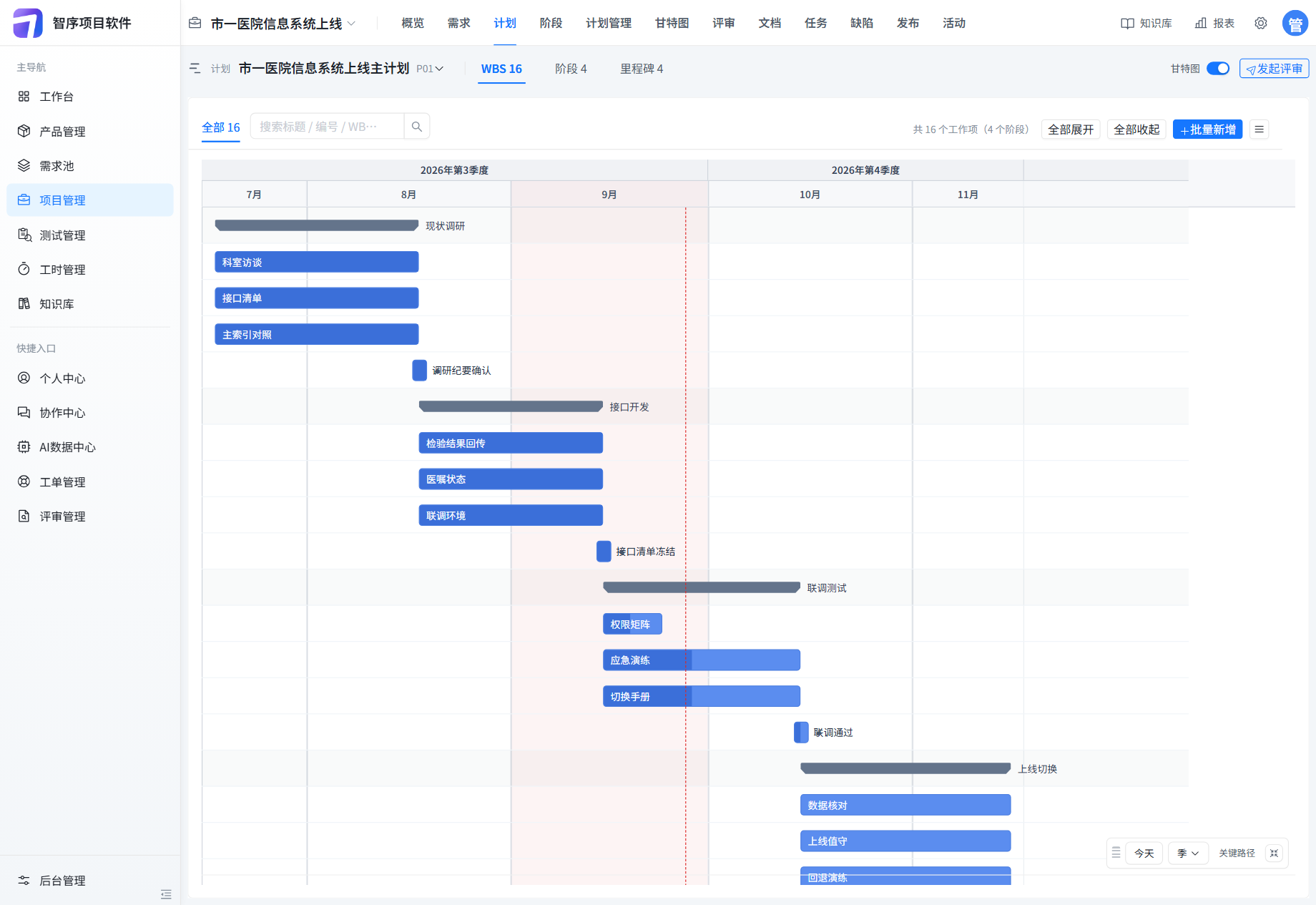Switch to the 甘特图 top menu
The image size is (1316, 905).
[672, 23]
